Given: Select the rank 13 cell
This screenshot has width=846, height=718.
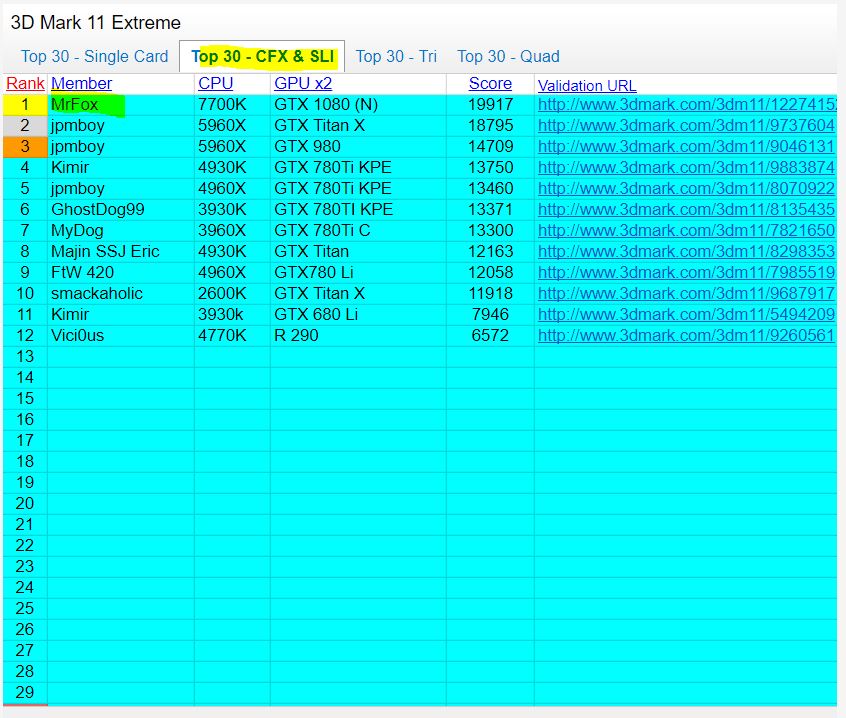Looking at the screenshot, I should (x=25, y=357).
